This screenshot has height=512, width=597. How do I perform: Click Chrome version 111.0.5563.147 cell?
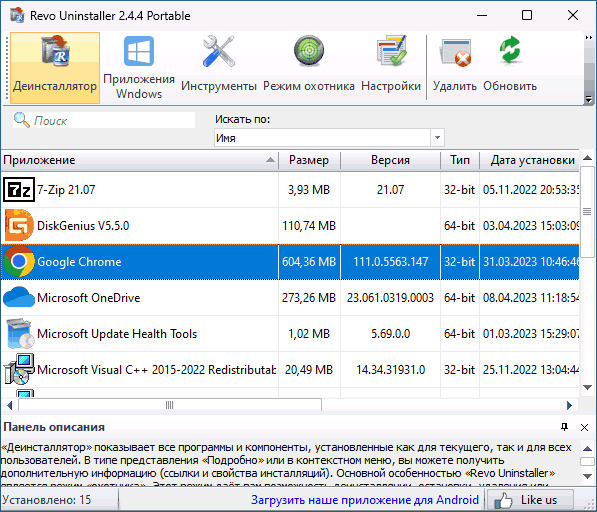coord(391,262)
